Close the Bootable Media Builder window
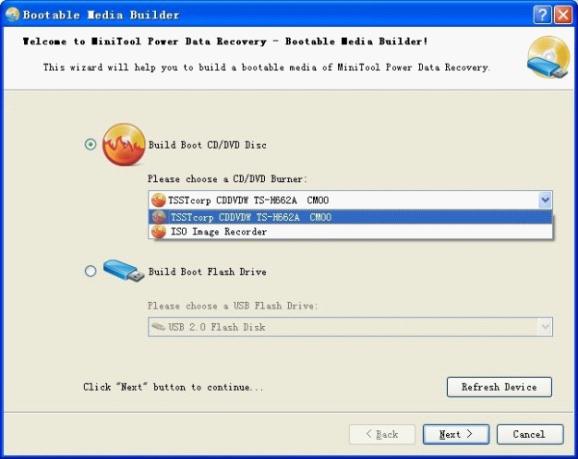The width and height of the screenshot is (578, 459). 563,15
